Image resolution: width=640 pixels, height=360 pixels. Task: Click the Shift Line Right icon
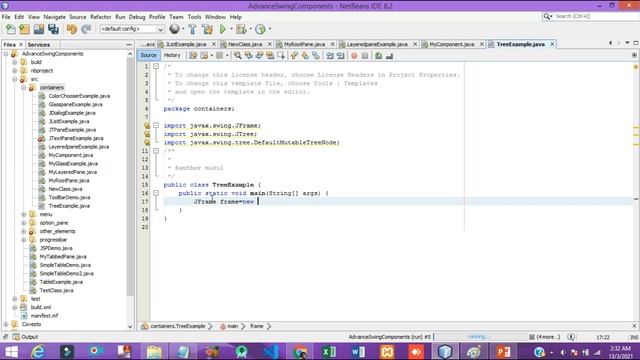[341, 56]
